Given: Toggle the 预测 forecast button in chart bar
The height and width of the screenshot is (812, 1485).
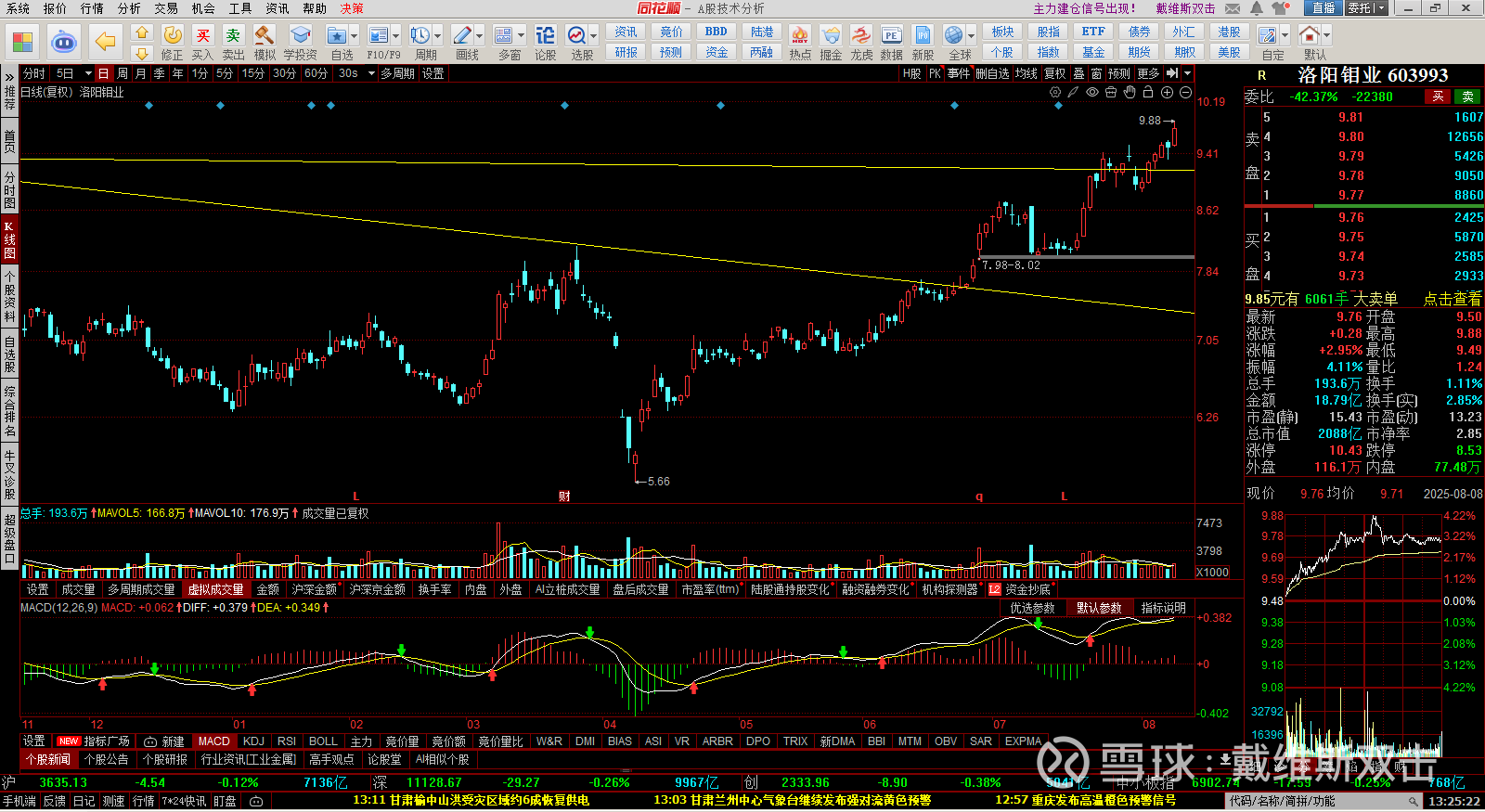Looking at the screenshot, I should coord(1119,73).
